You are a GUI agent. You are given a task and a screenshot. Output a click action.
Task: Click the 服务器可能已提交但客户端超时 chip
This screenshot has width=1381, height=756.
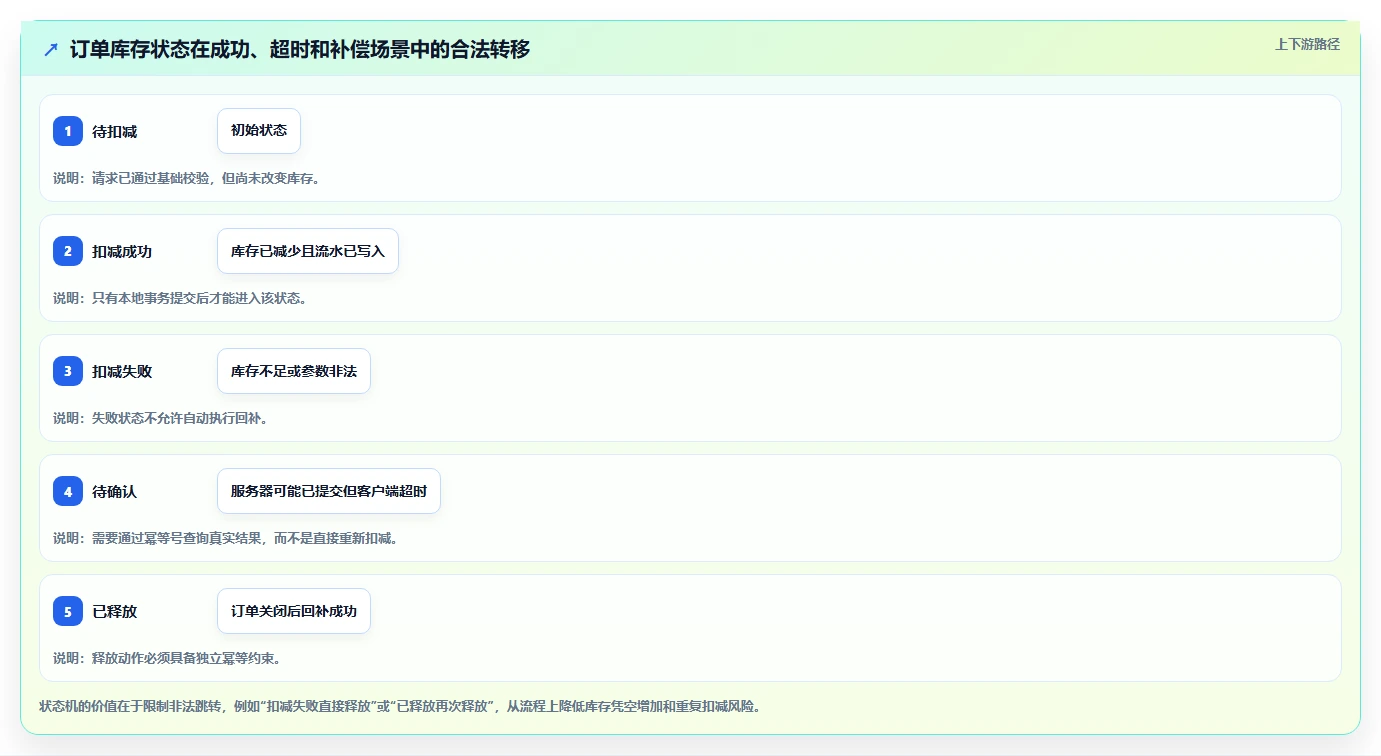click(329, 491)
